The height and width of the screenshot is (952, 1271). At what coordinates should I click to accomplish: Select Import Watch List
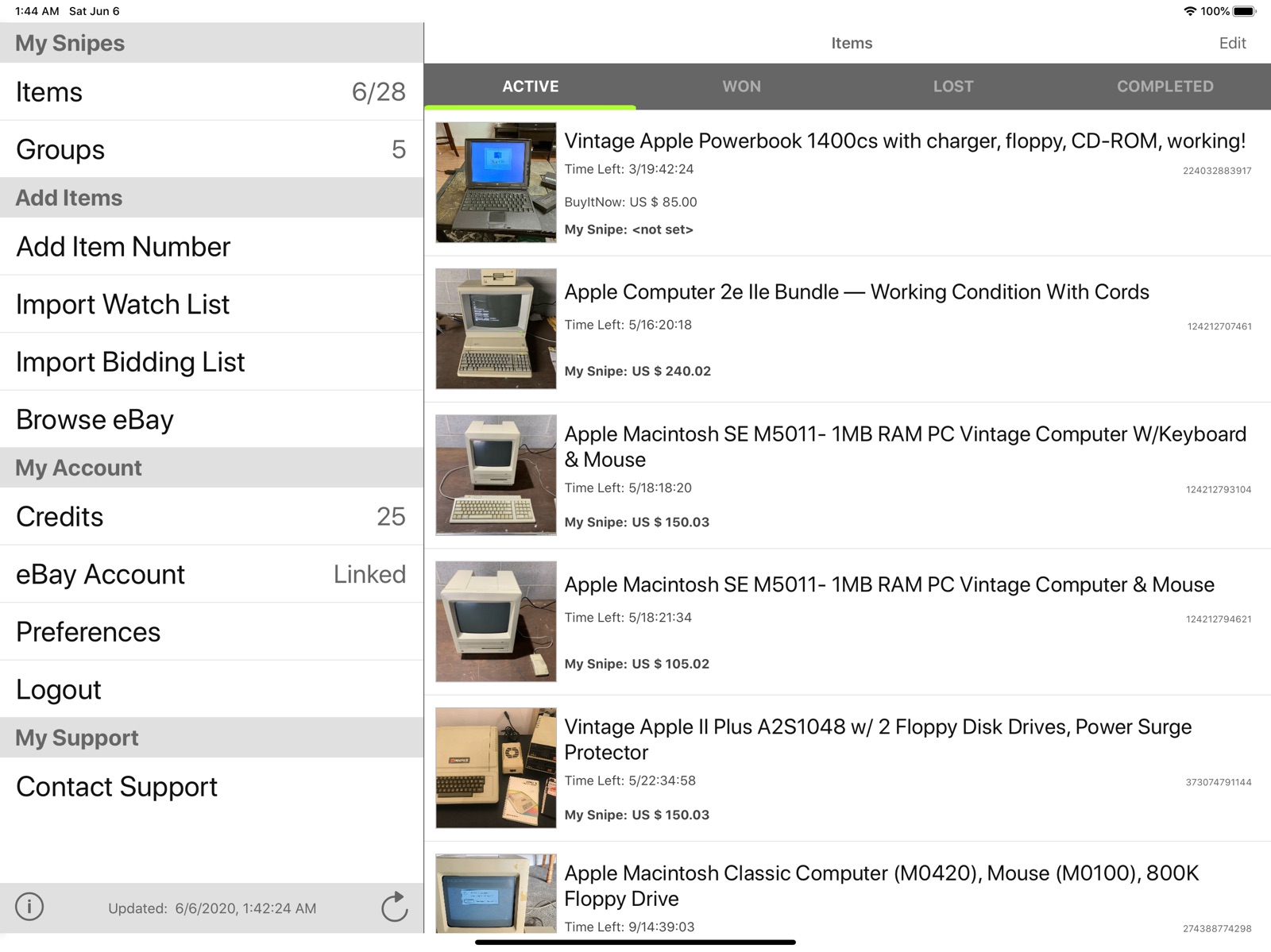click(x=211, y=304)
